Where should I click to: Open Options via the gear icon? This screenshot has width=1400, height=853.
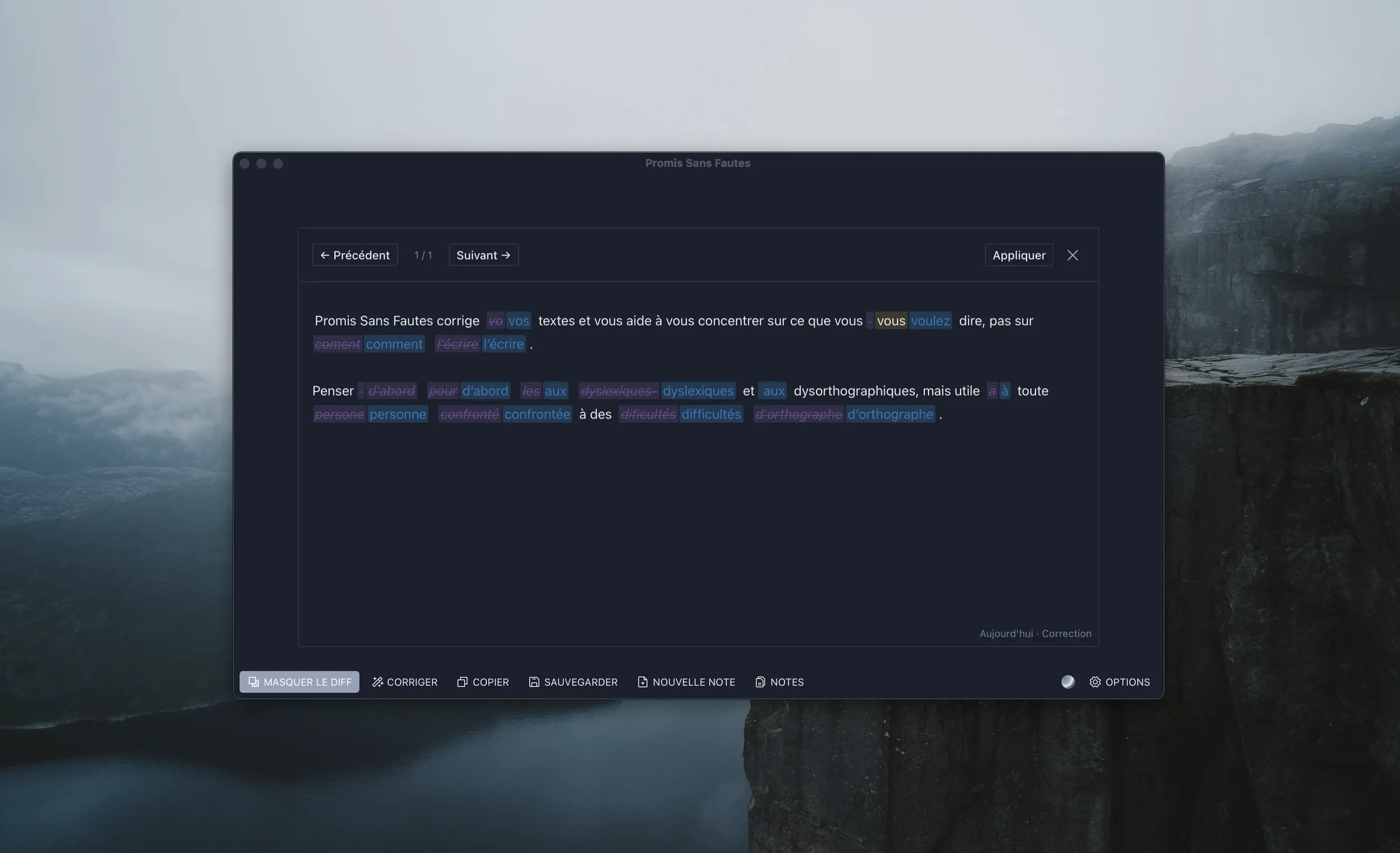(1095, 682)
